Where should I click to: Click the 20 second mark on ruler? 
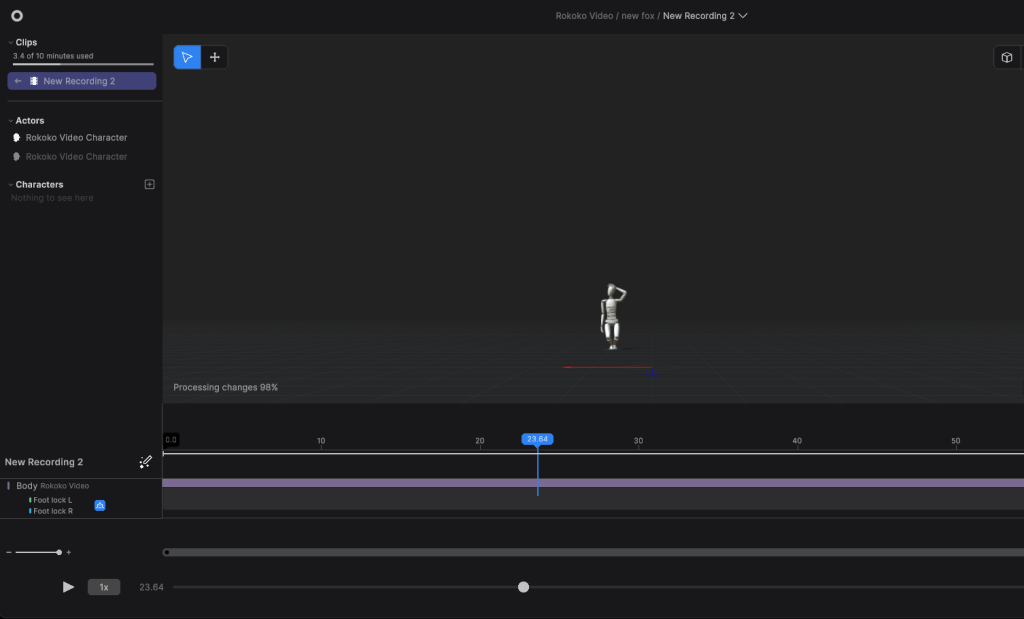479,441
